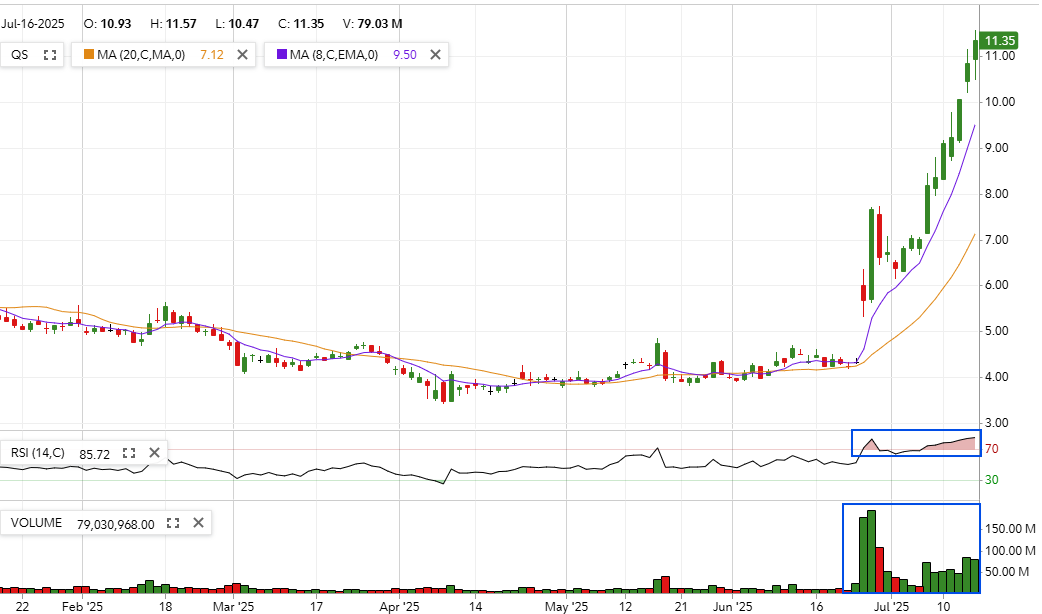Click the Apr '25 time axis label
This screenshot has height=614, width=1042.
tap(399, 606)
